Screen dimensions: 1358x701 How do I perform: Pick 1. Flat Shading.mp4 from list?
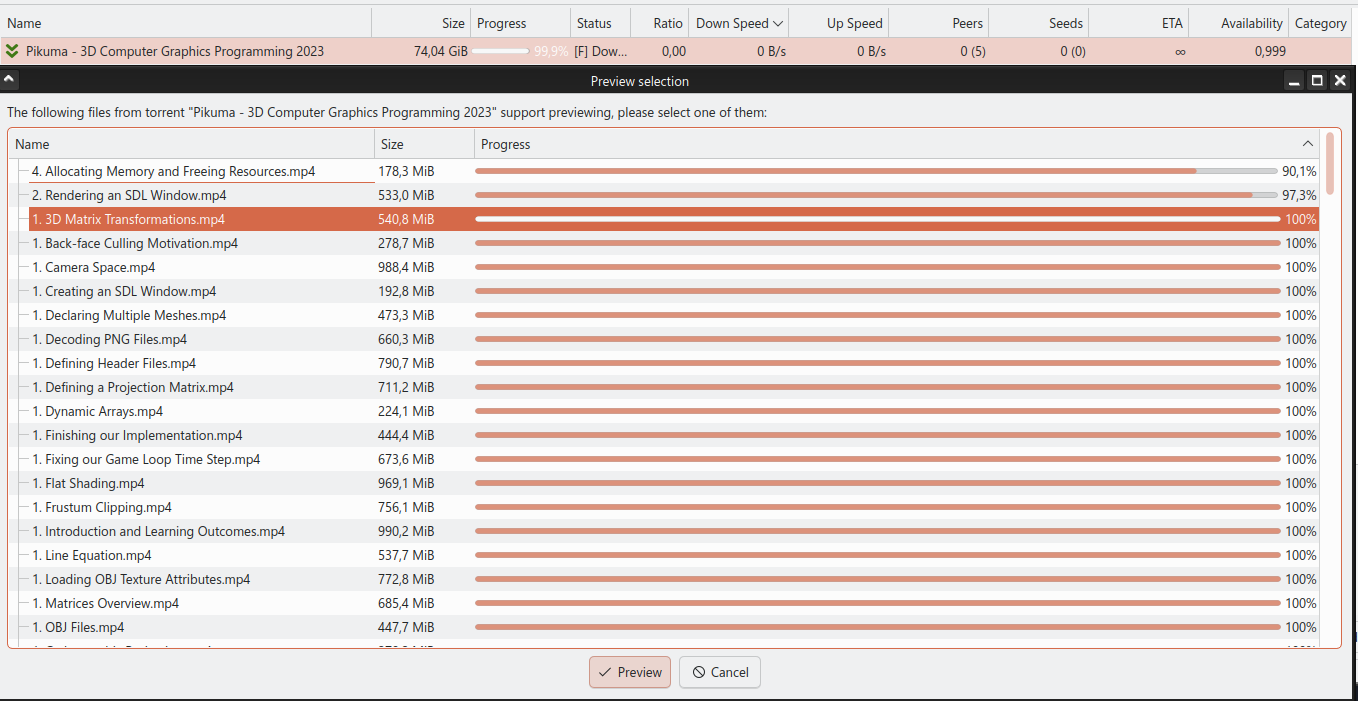point(88,483)
